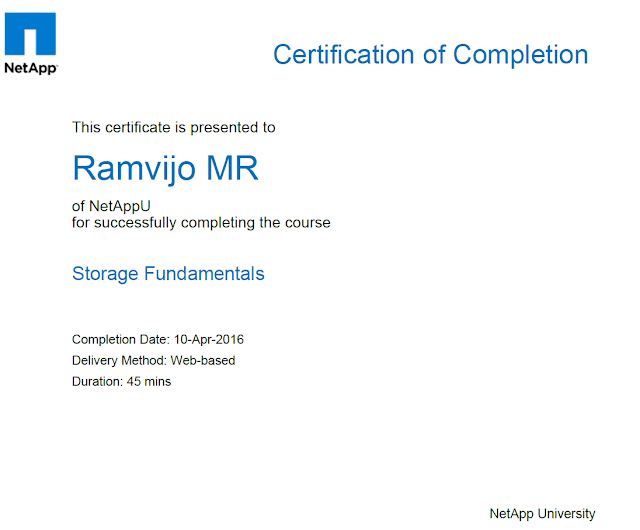Select the recipient name 'Ramvijo MR'
This screenshot has height=530, width=640.
[165, 169]
